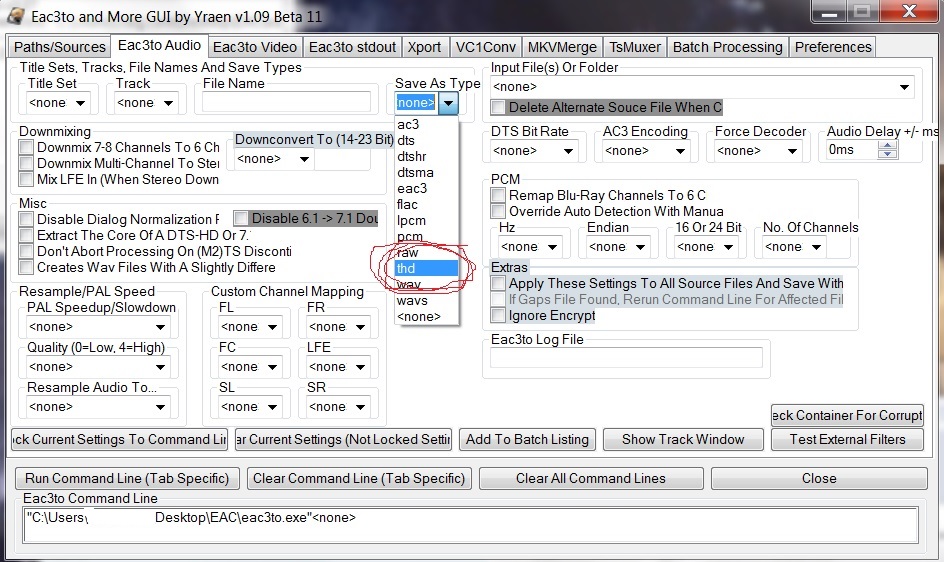Image resolution: width=944 pixels, height=562 pixels.
Task: Enable Extract The Core Of A DTS-HD
Action: [26, 236]
